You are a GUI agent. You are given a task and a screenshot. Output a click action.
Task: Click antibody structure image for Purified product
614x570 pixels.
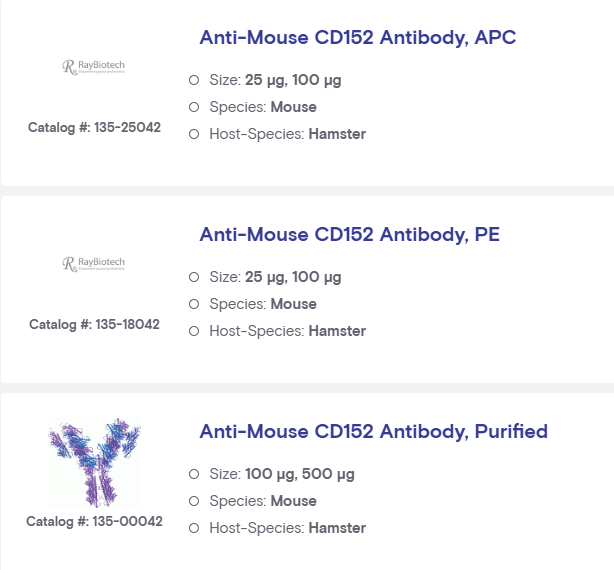(x=95, y=463)
